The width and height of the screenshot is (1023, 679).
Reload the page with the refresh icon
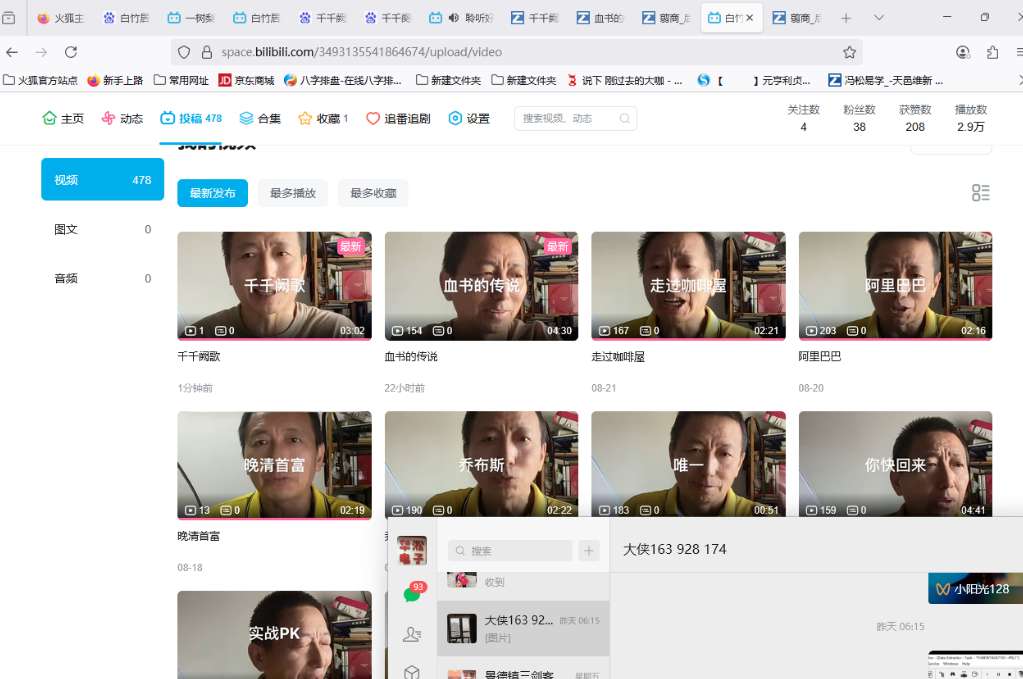pyautogui.click(x=70, y=52)
